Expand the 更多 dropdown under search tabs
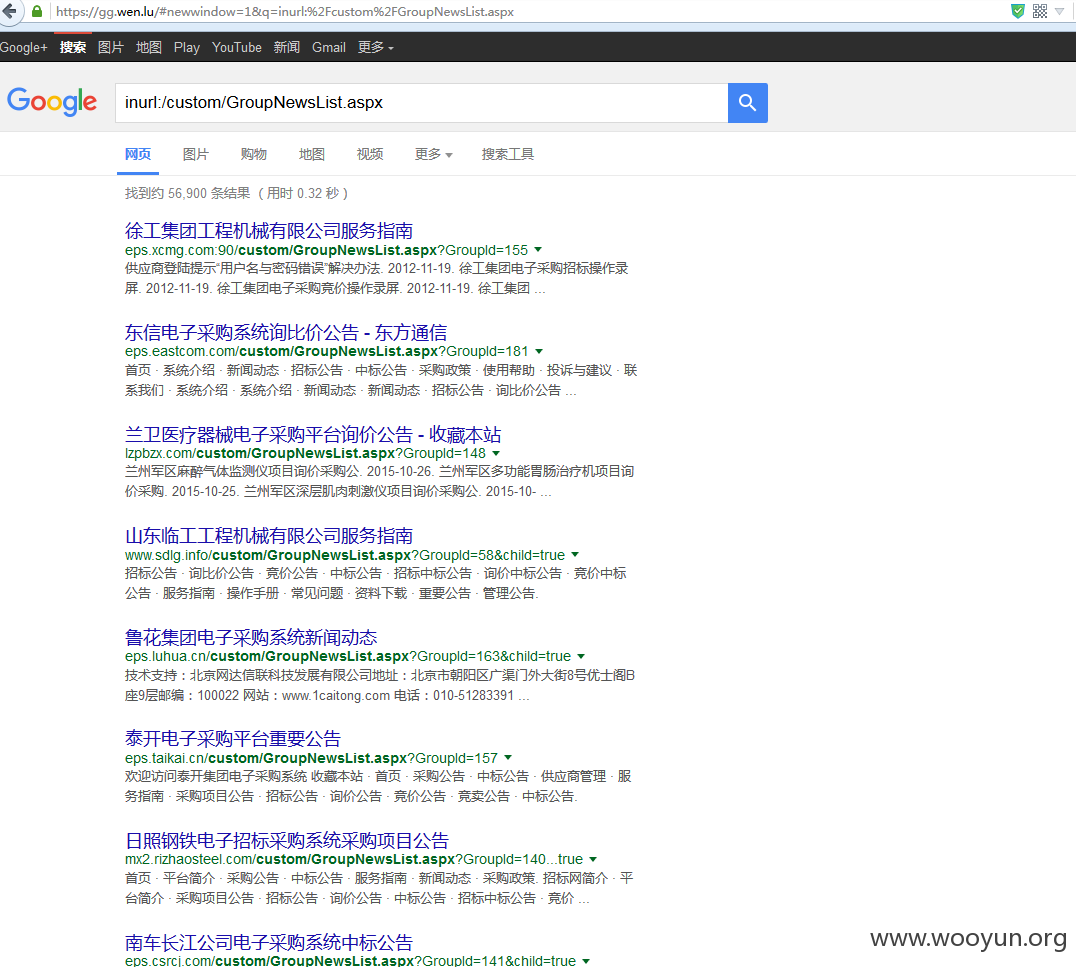 tap(434, 154)
